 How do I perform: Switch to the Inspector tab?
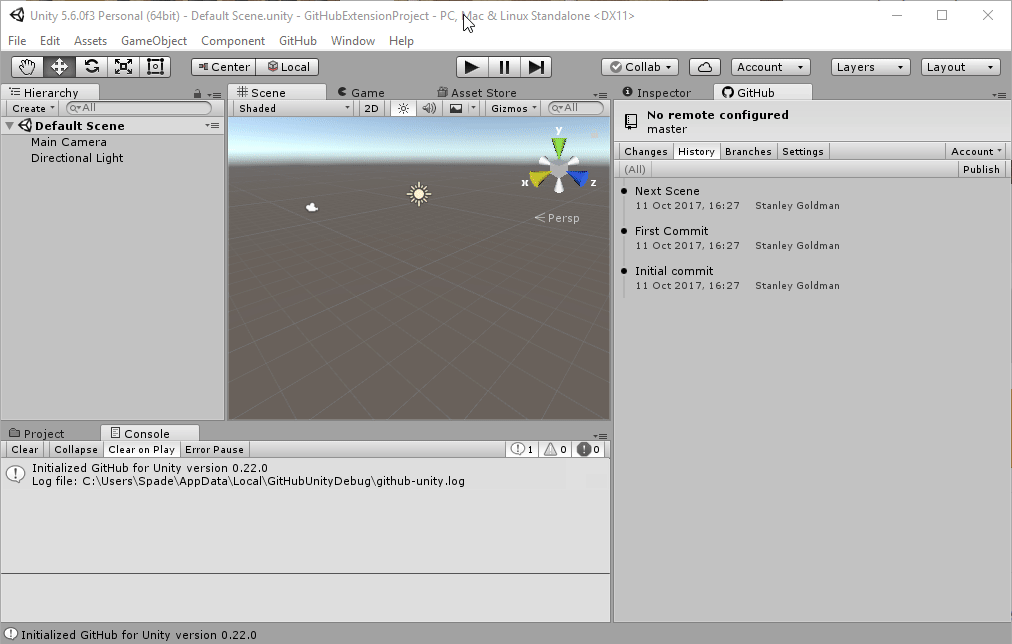tap(656, 92)
